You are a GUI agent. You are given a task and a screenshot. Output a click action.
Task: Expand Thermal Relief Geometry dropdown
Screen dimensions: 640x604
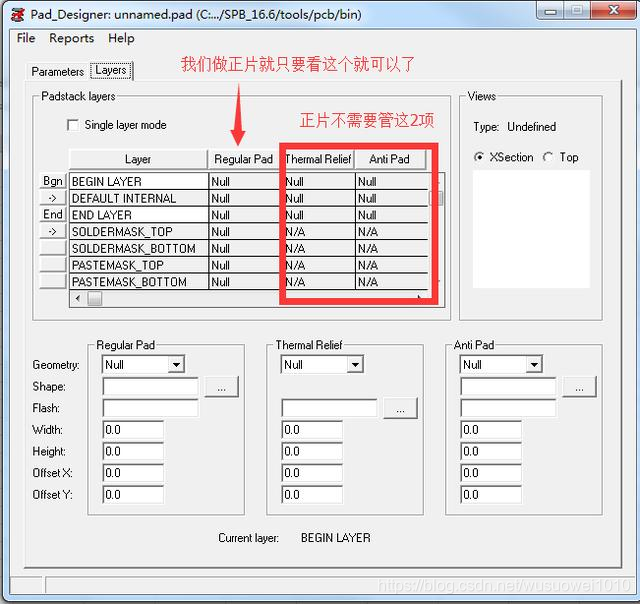355,365
